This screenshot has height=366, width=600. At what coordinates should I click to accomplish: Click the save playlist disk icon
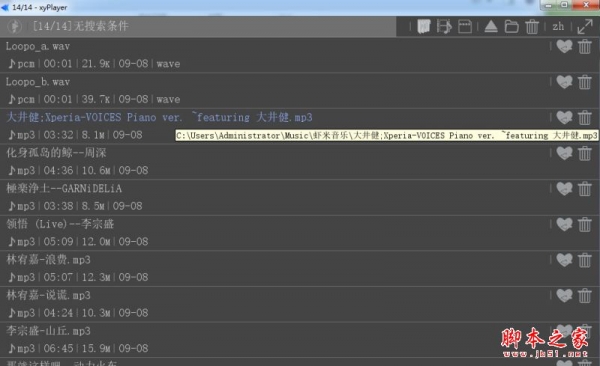[465, 26]
